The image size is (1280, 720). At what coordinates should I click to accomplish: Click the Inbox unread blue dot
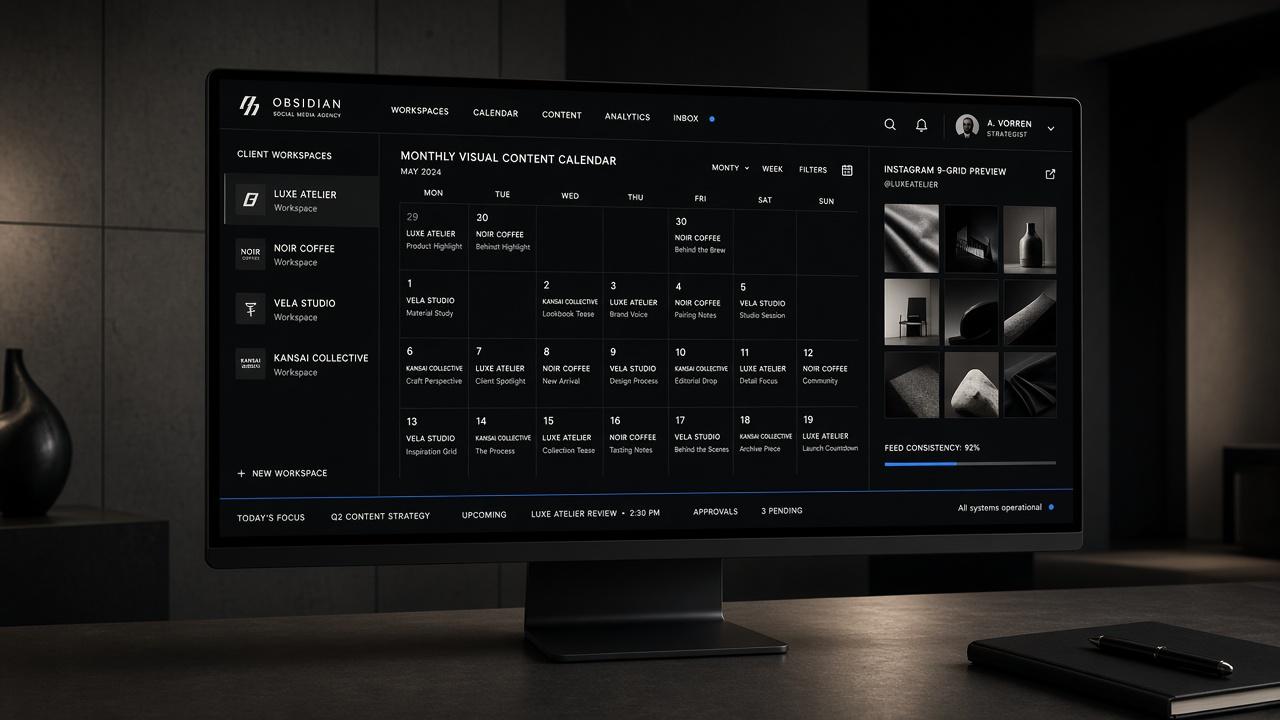tap(712, 119)
